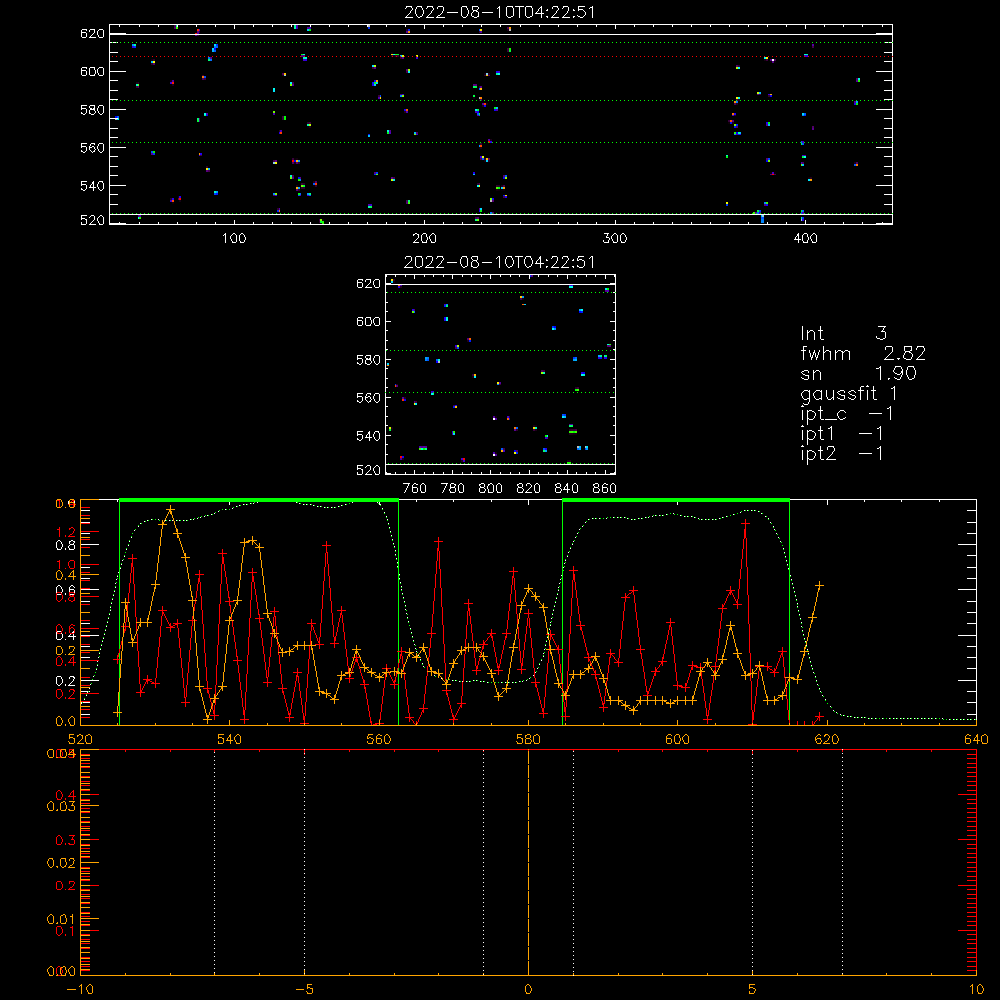
Task: Click the top plot title 2022-08-10T04:22:51
Action: point(500,12)
